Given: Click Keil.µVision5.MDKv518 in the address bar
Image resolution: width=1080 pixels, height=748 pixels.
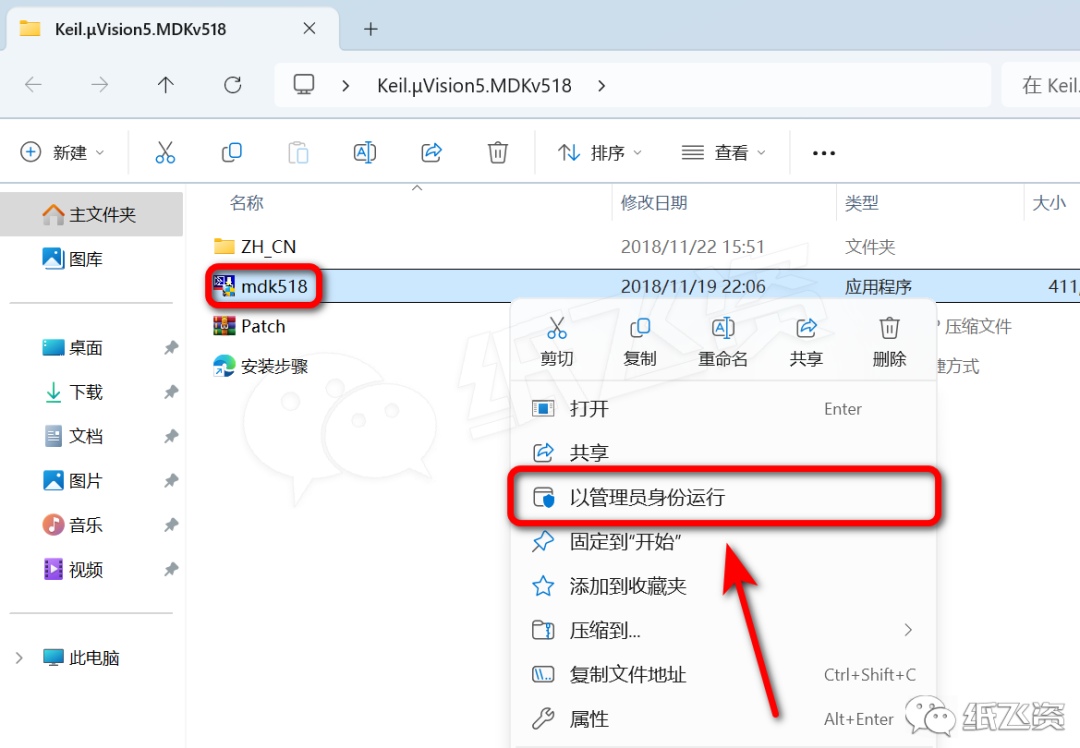Looking at the screenshot, I should tap(474, 85).
